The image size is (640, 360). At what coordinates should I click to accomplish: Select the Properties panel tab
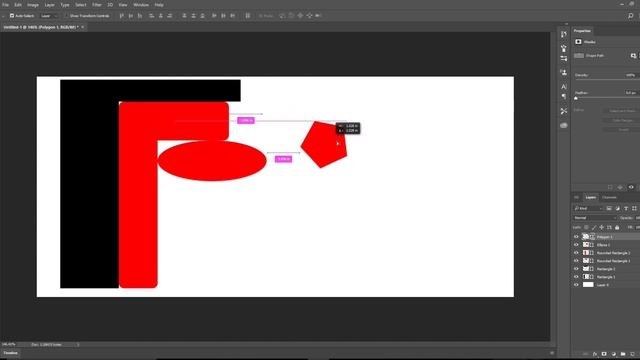[x=582, y=31]
